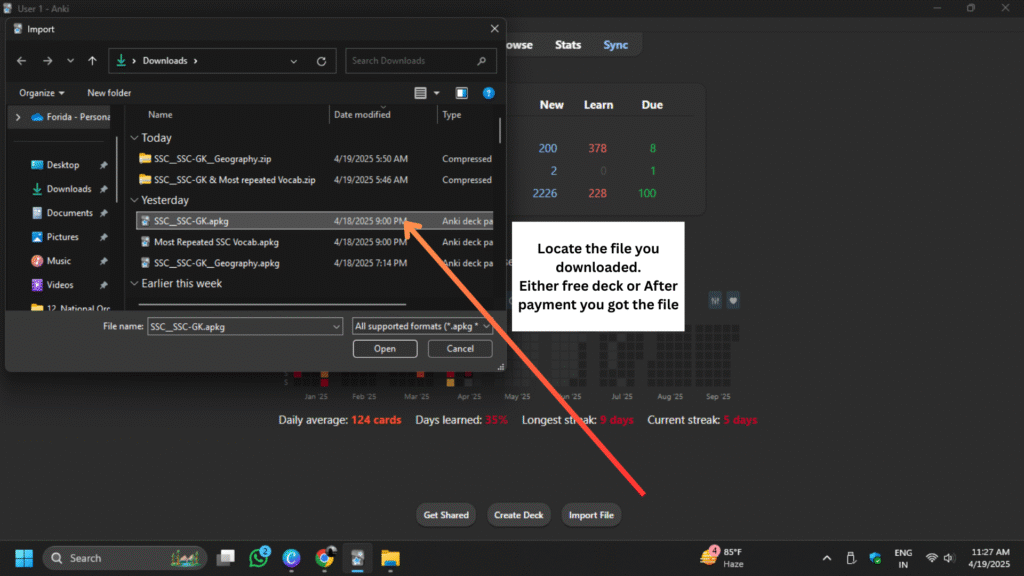Screen dimensions: 1024x576
Task: Sort files by the Type column
Action: click(x=451, y=114)
